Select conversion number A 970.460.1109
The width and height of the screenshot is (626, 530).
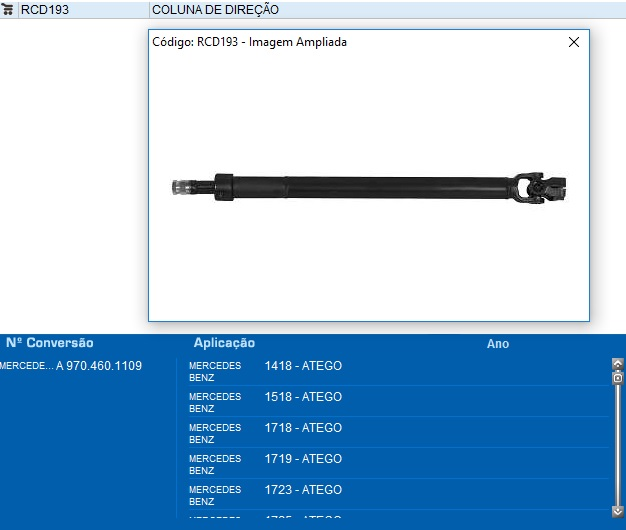[x=99, y=366]
